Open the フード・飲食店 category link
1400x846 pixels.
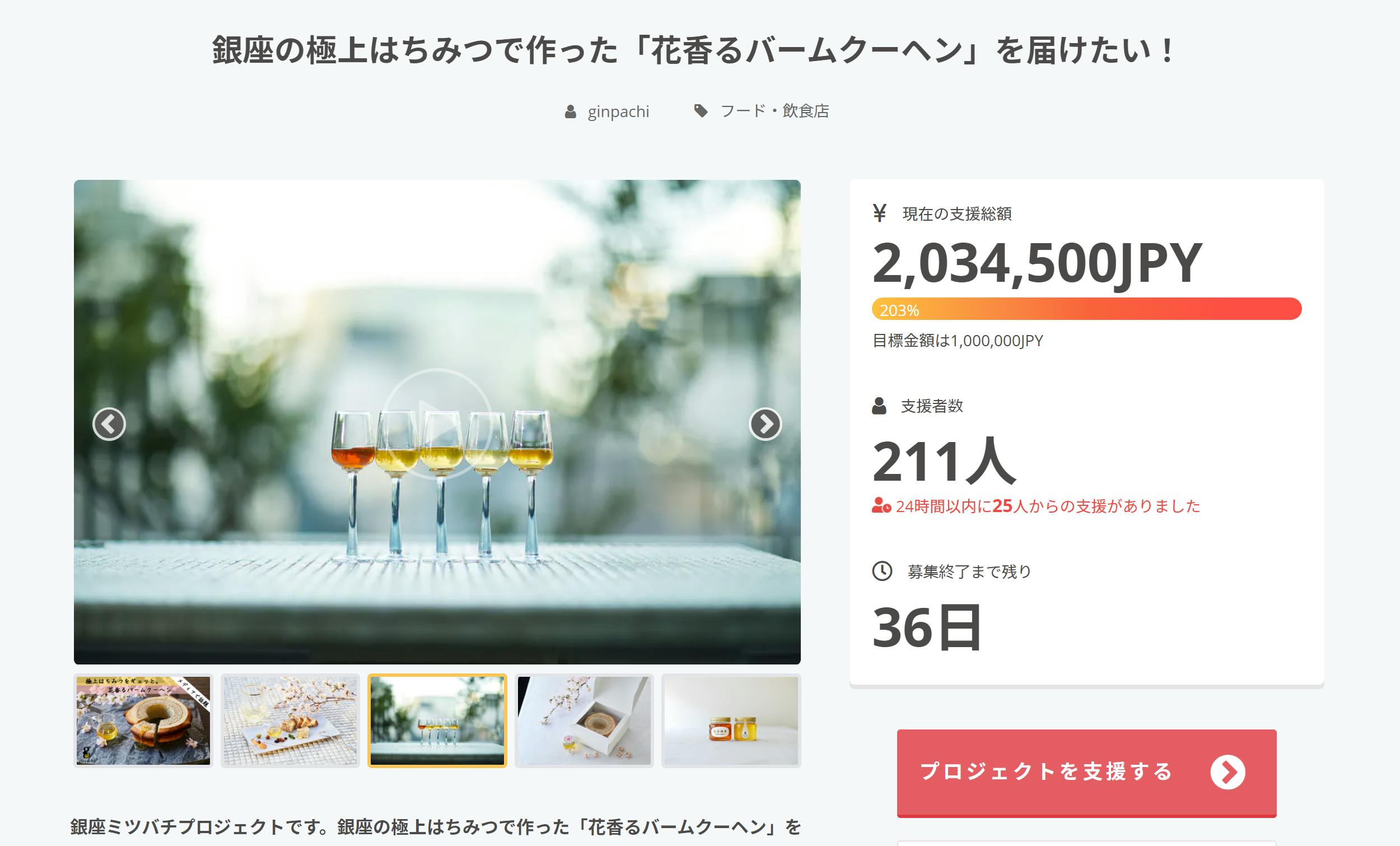pos(774,111)
